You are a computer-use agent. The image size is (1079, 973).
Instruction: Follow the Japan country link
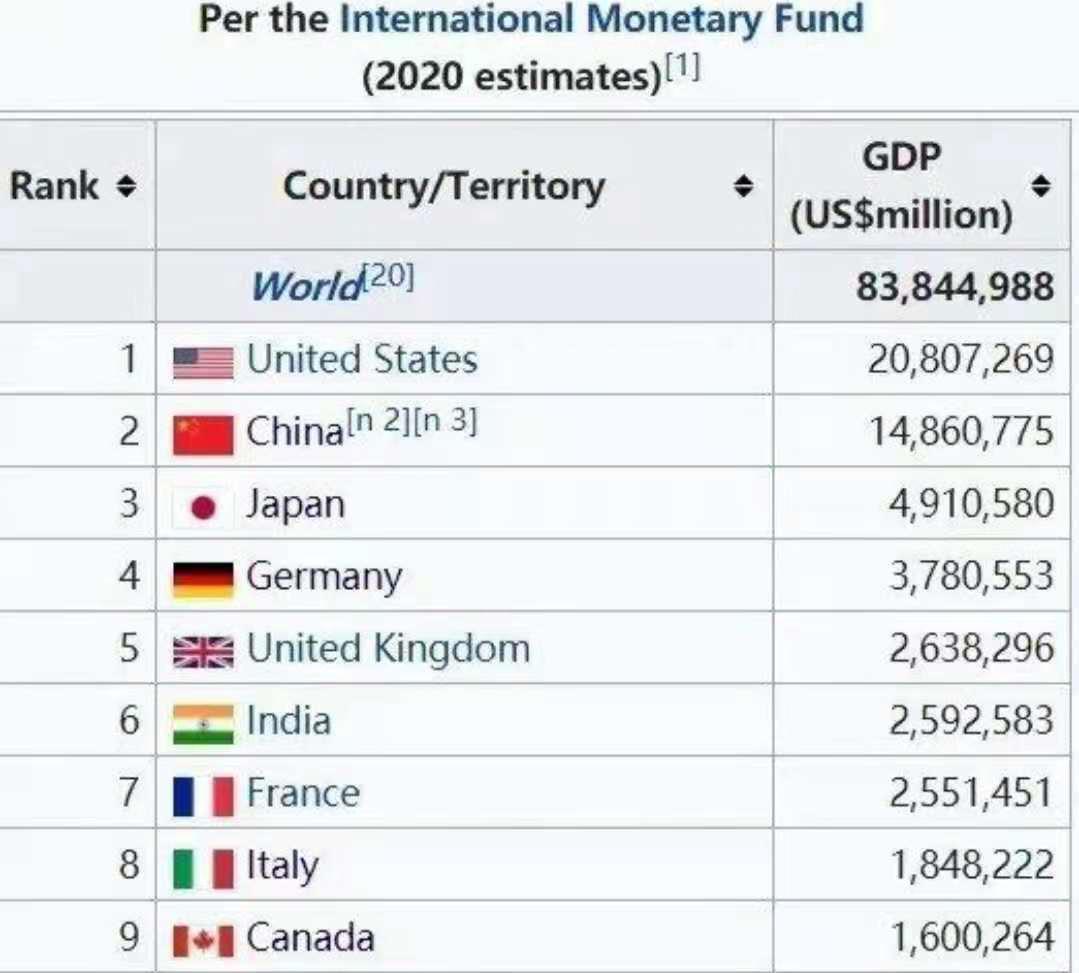[295, 505]
